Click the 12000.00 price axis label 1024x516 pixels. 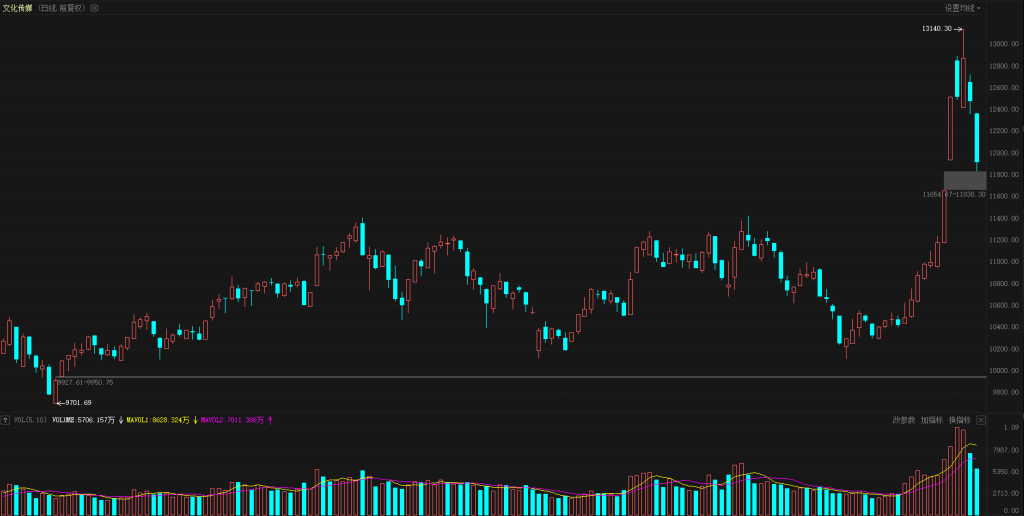[1003, 153]
